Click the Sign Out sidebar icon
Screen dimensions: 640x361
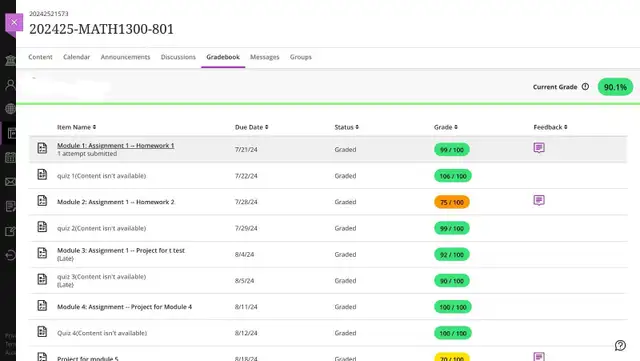tap(11, 255)
